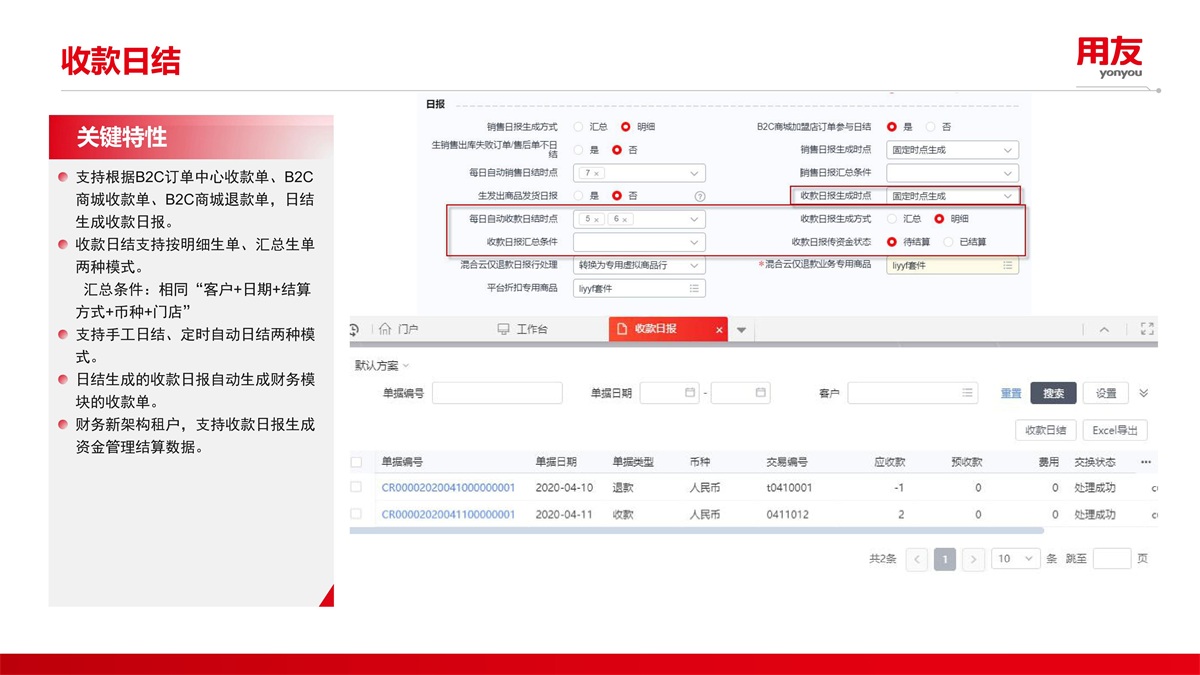Remove the 7 tag from 每日自动销售日结时点
This screenshot has width=1200, height=675.
[597, 173]
